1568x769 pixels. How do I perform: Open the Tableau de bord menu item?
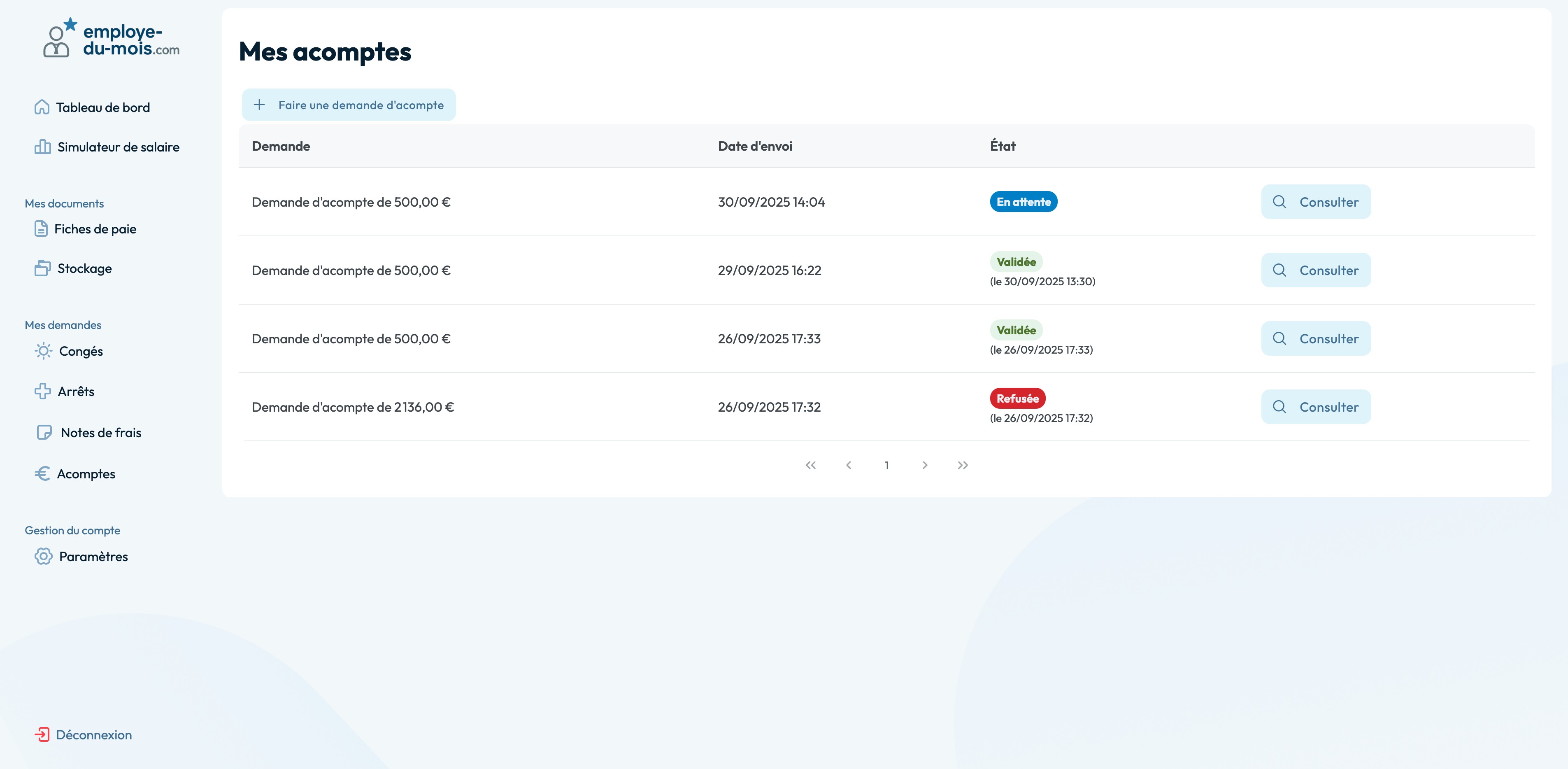[x=103, y=108]
